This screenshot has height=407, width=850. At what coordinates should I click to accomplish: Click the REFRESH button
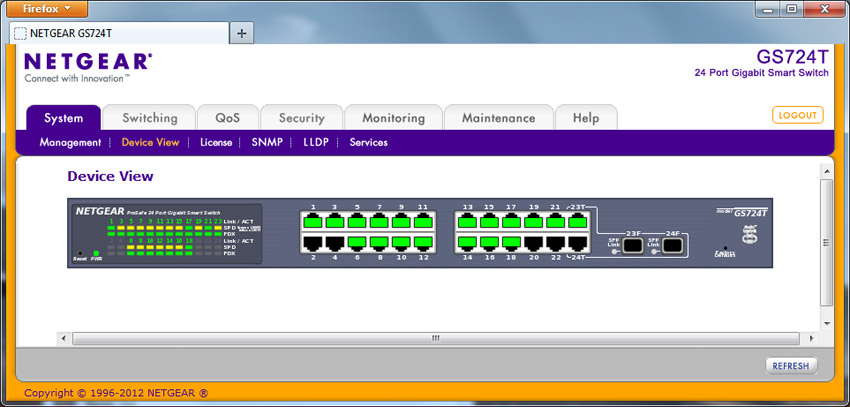click(x=791, y=366)
